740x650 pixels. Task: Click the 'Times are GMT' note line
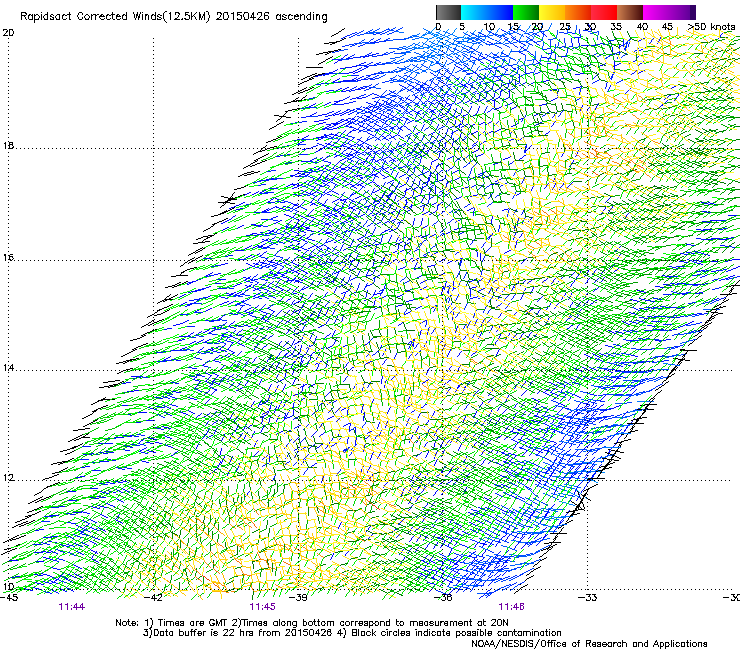tap(312, 623)
